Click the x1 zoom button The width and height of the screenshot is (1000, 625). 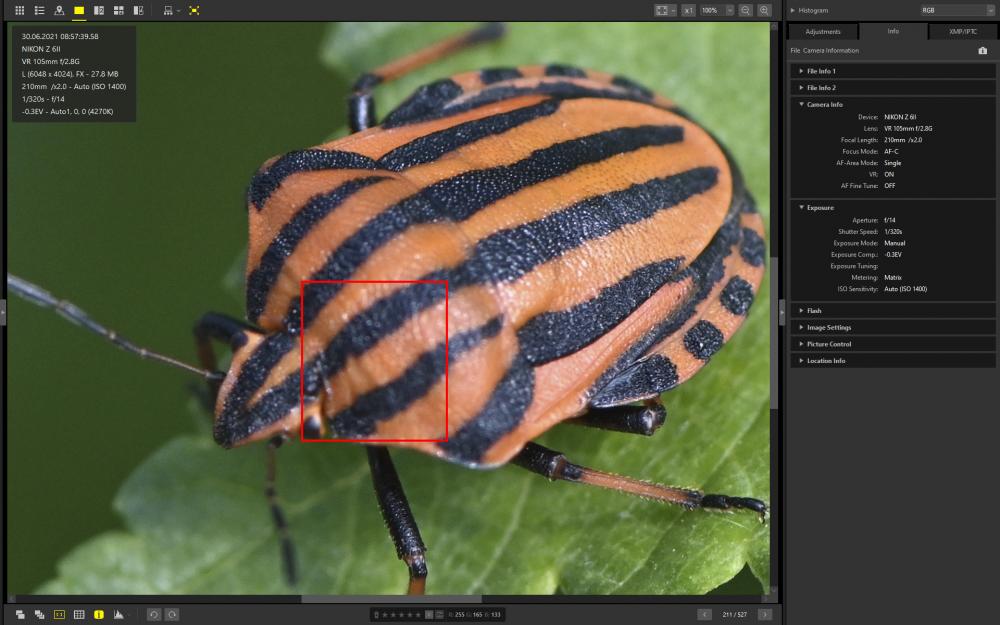688,10
